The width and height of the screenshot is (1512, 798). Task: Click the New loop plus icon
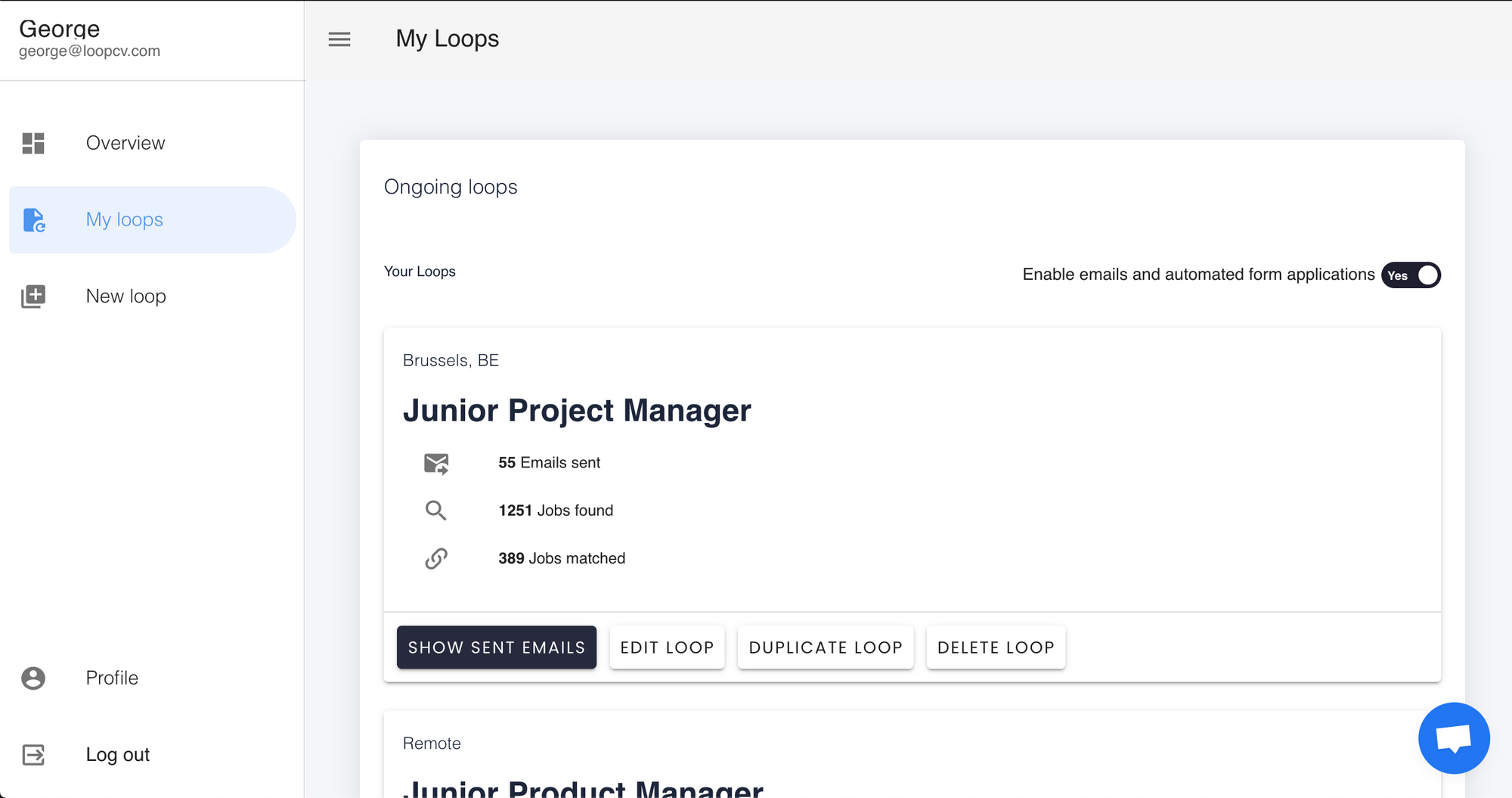33,297
